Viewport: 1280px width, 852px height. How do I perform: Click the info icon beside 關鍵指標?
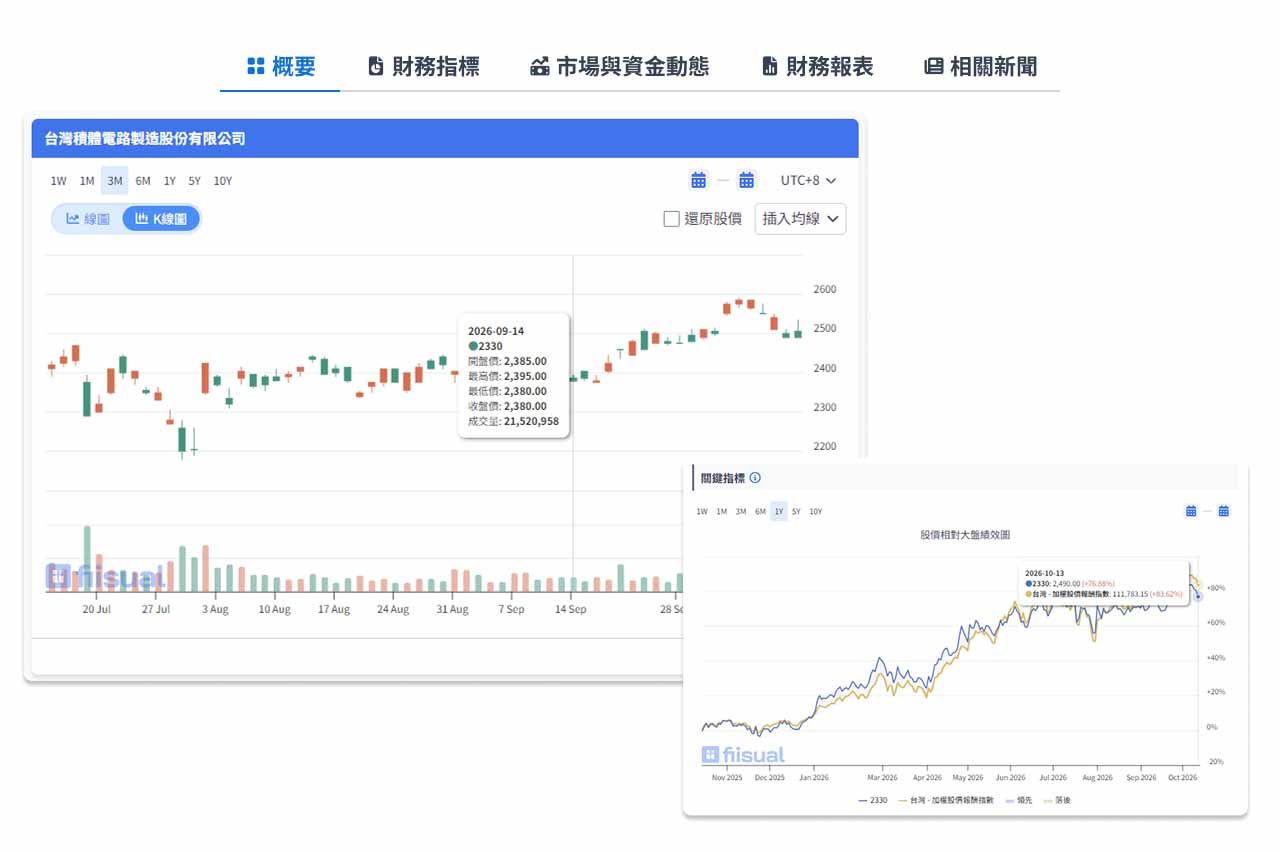click(x=755, y=478)
